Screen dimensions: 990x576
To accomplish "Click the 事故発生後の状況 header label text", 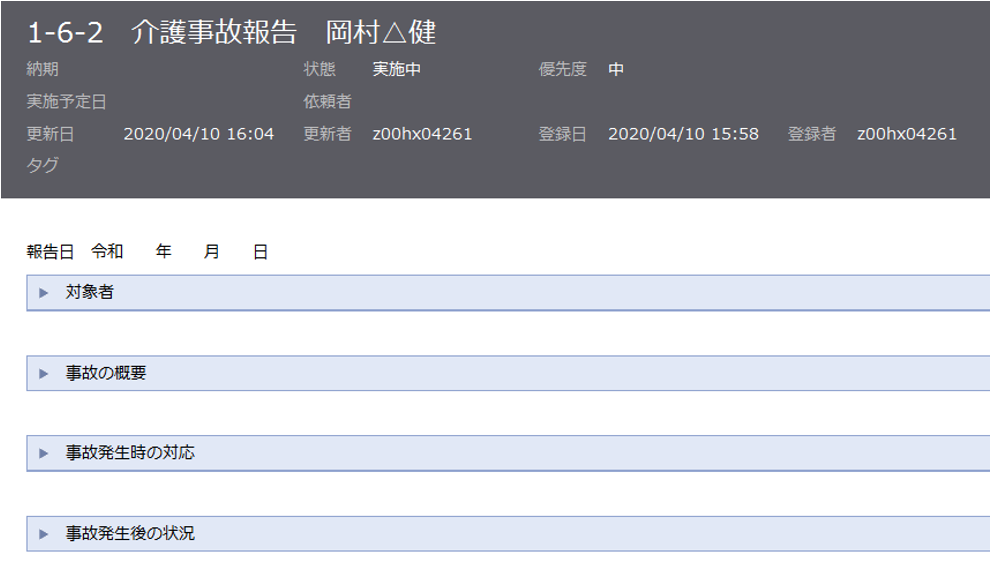I will pos(130,534).
